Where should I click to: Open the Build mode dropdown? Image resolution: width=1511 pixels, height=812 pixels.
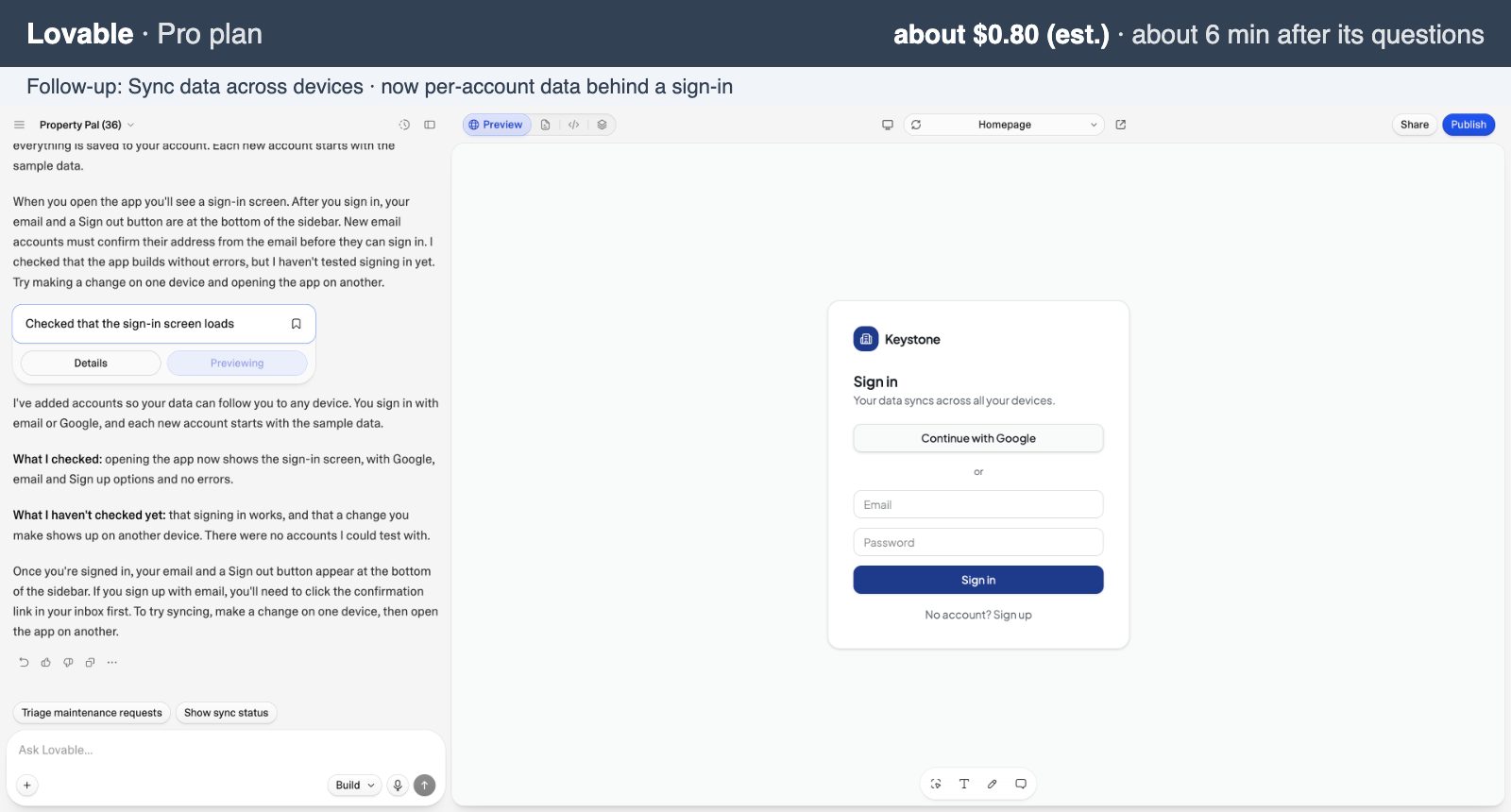pos(355,786)
